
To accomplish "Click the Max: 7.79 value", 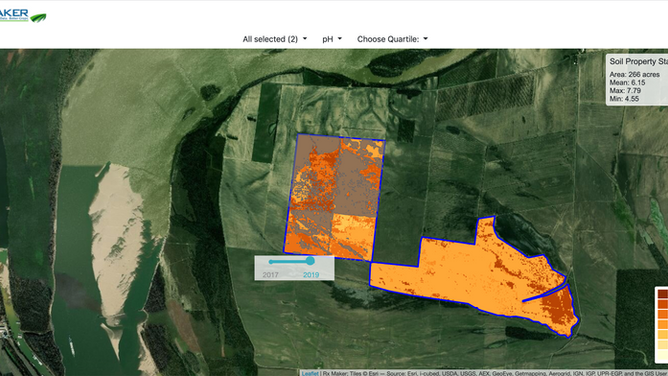I will [625, 91].
